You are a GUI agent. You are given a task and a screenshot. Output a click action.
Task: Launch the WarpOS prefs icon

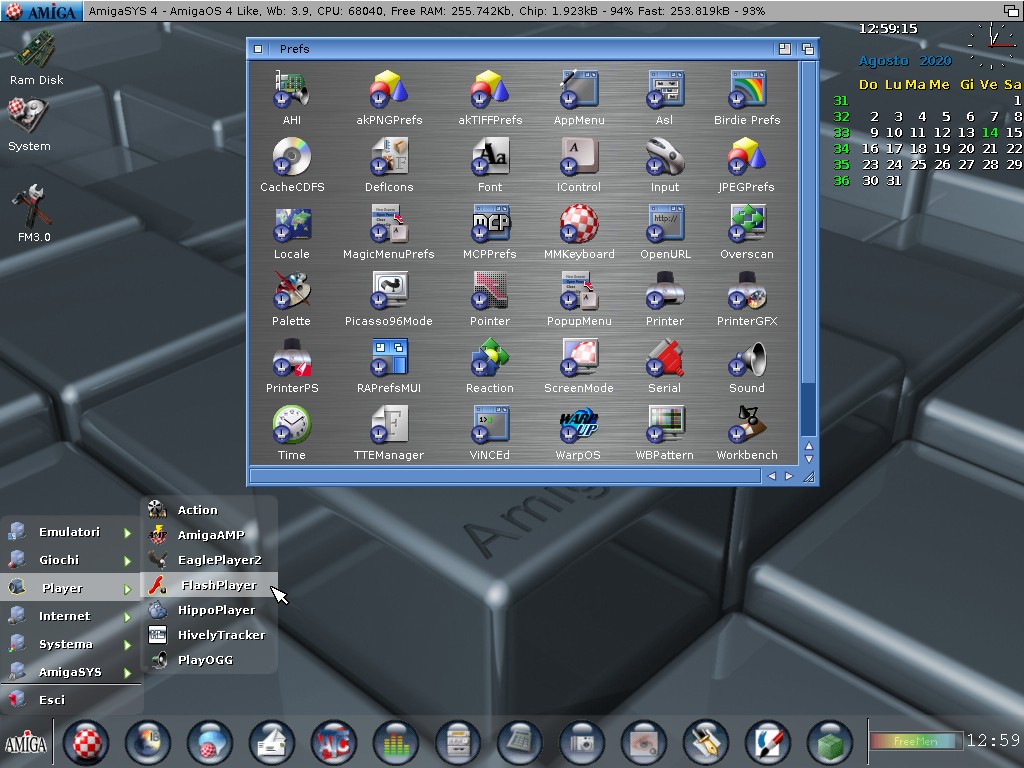coord(578,426)
